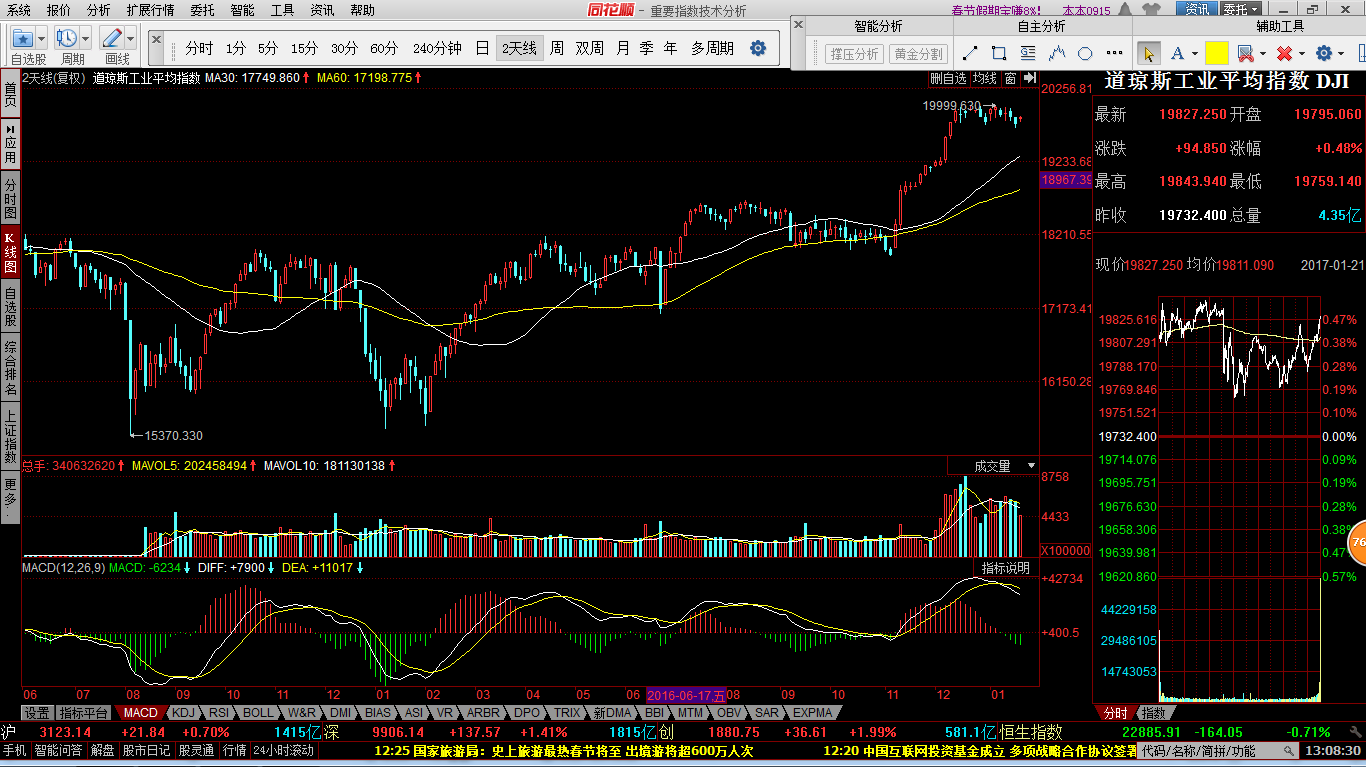Switch to 分时 period

pyautogui.click(x=199, y=48)
